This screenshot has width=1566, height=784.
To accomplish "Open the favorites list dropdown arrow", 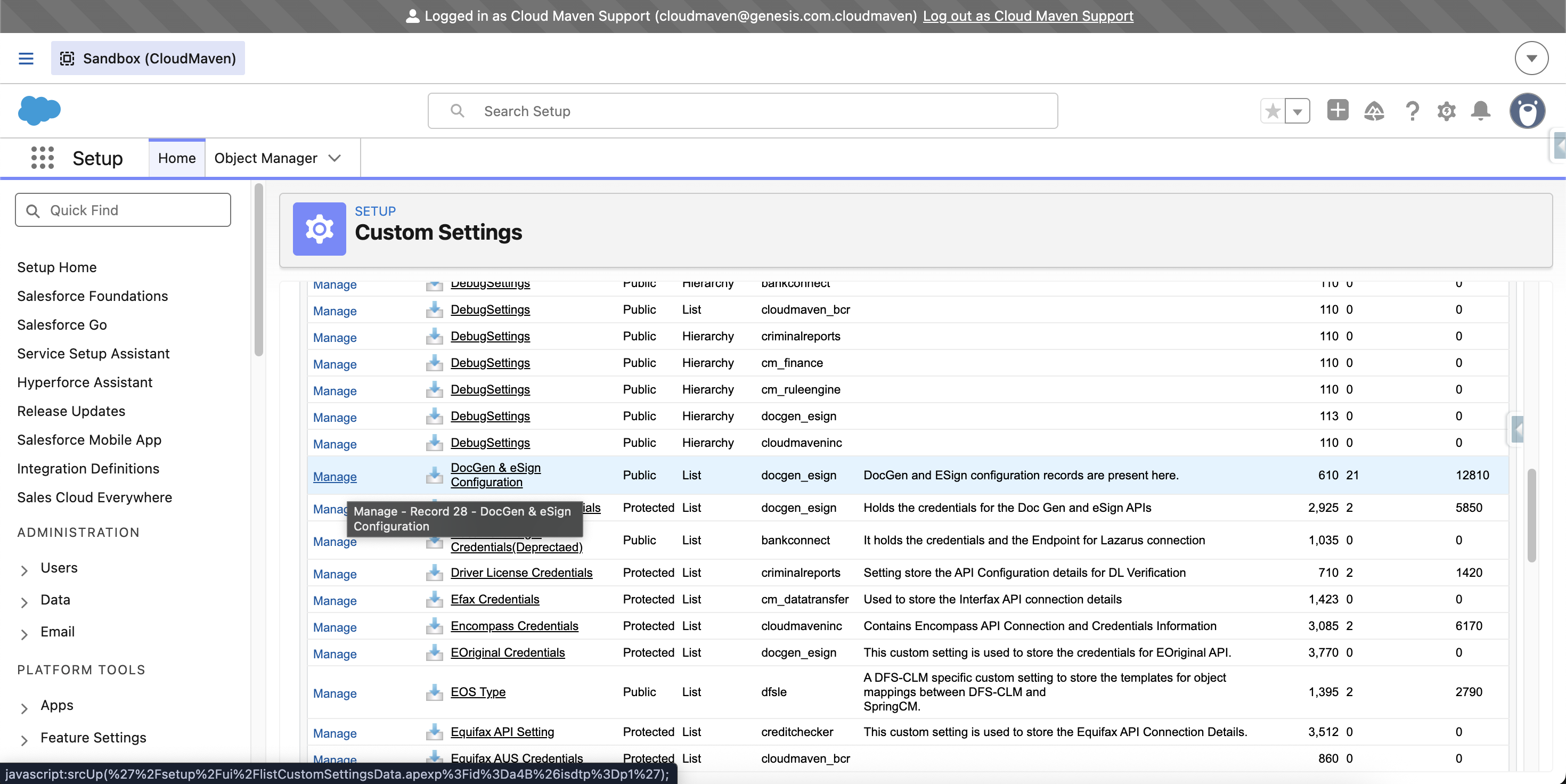I will [1298, 111].
